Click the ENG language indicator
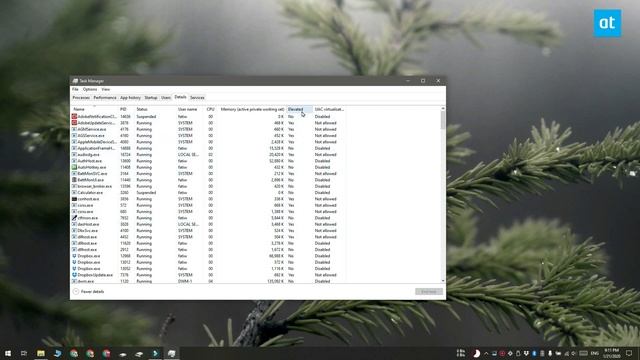Screen dimensions: 640x360 [595, 353]
